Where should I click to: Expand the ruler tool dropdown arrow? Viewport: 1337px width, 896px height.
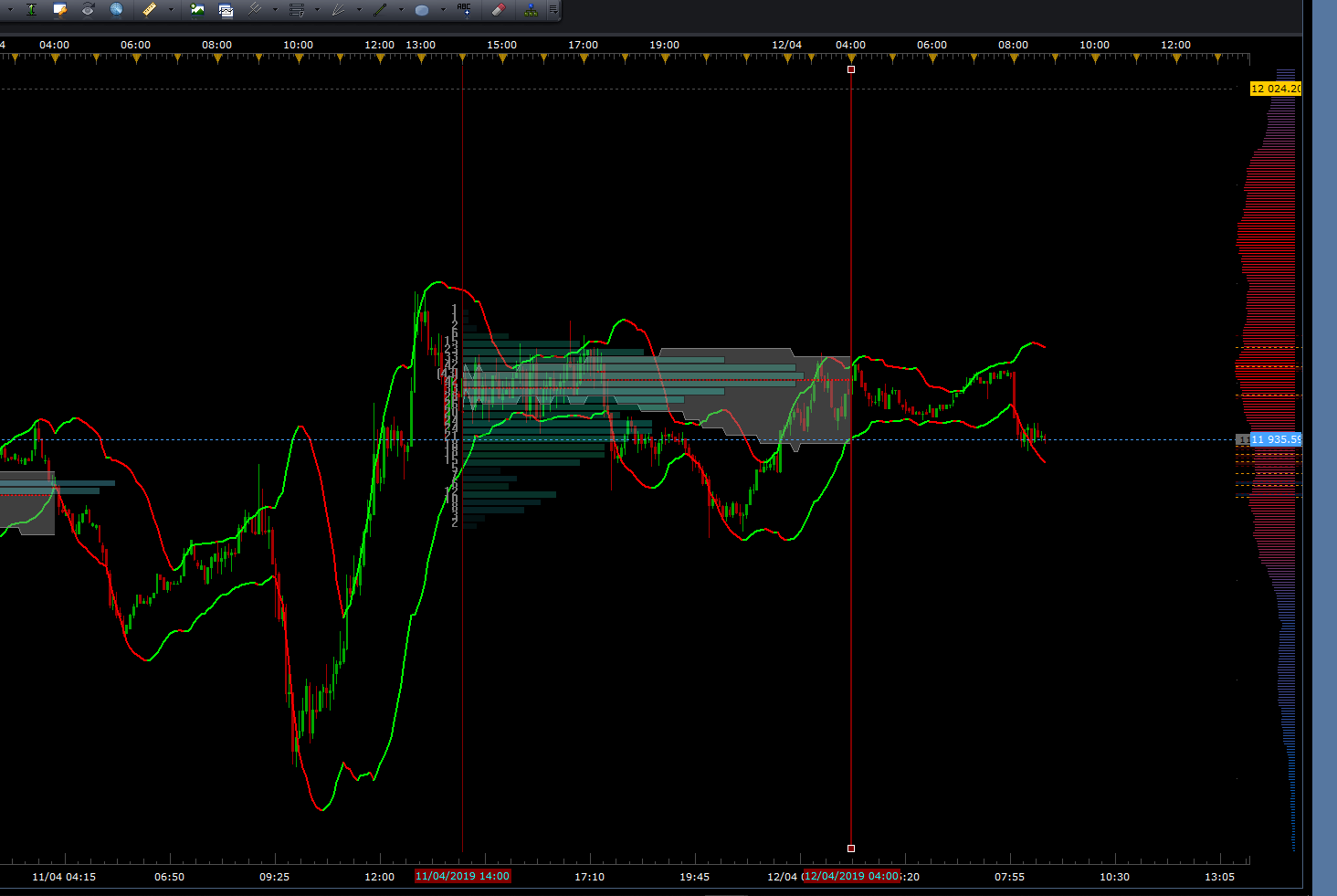171,10
